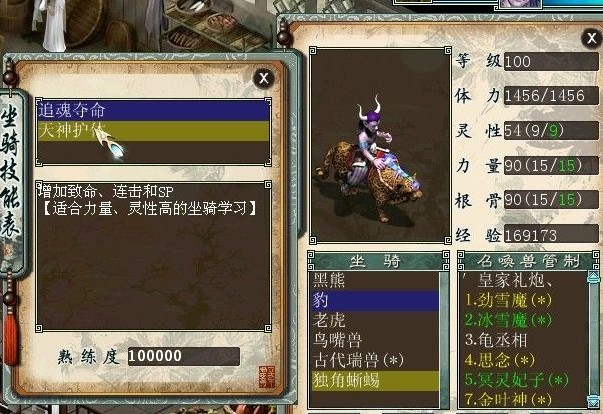This screenshot has height=414, width=603.
Task: Choose 黑熊 in the mount list
Action: [375, 280]
